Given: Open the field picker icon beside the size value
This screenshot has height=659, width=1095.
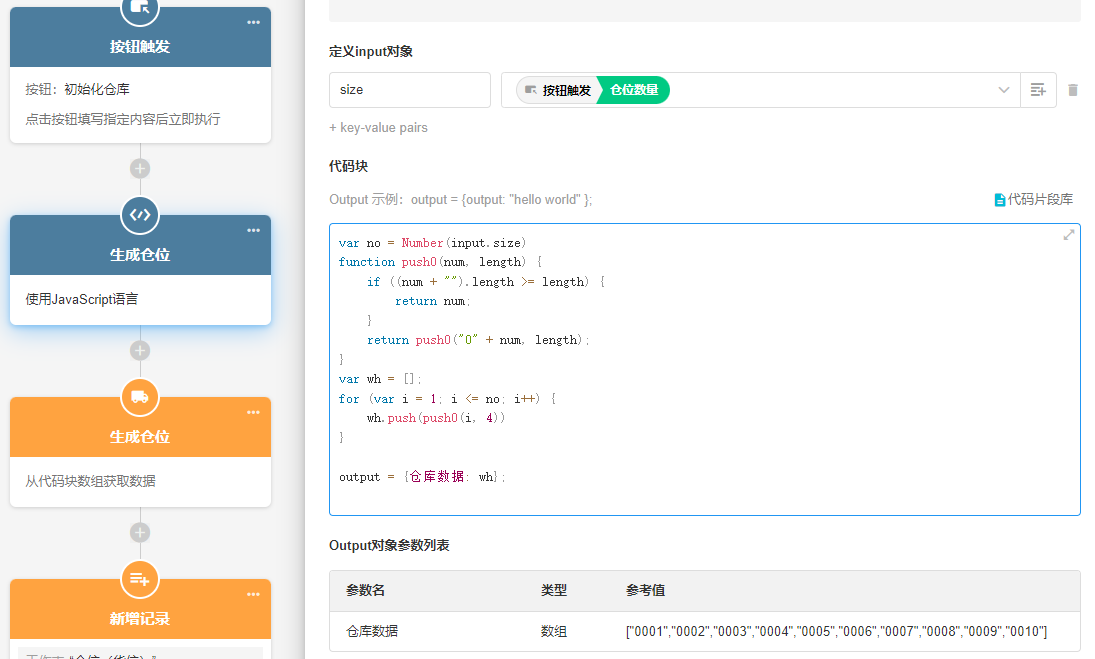Looking at the screenshot, I should pyautogui.click(x=1038, y=90).
